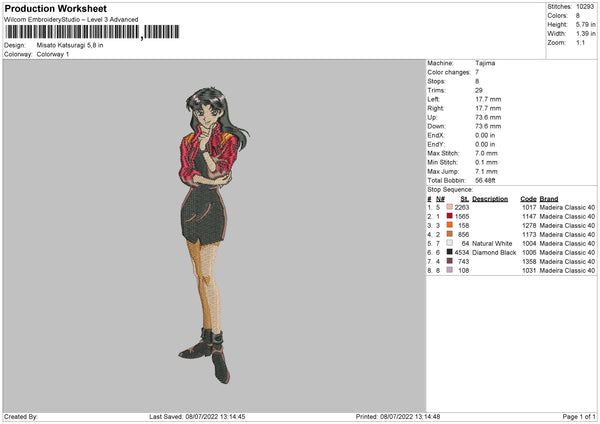Click the 'Description' column header

pos(490,199)
